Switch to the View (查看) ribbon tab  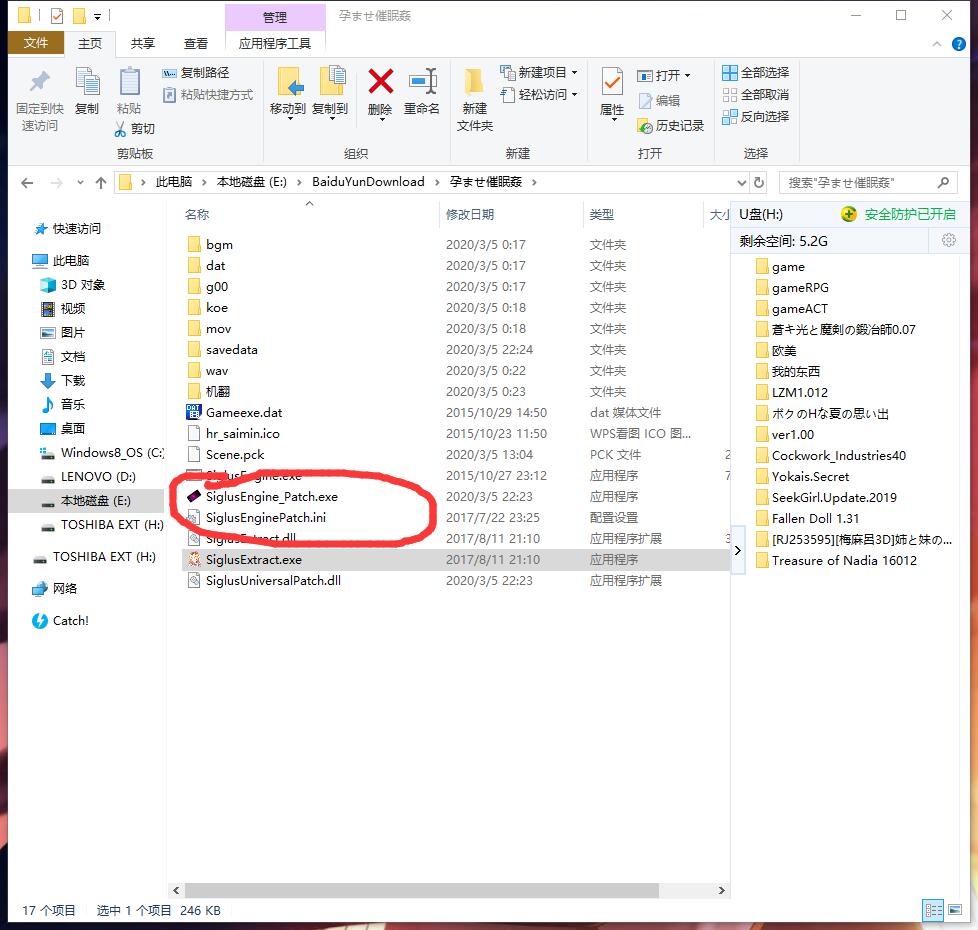coord(196,43)
